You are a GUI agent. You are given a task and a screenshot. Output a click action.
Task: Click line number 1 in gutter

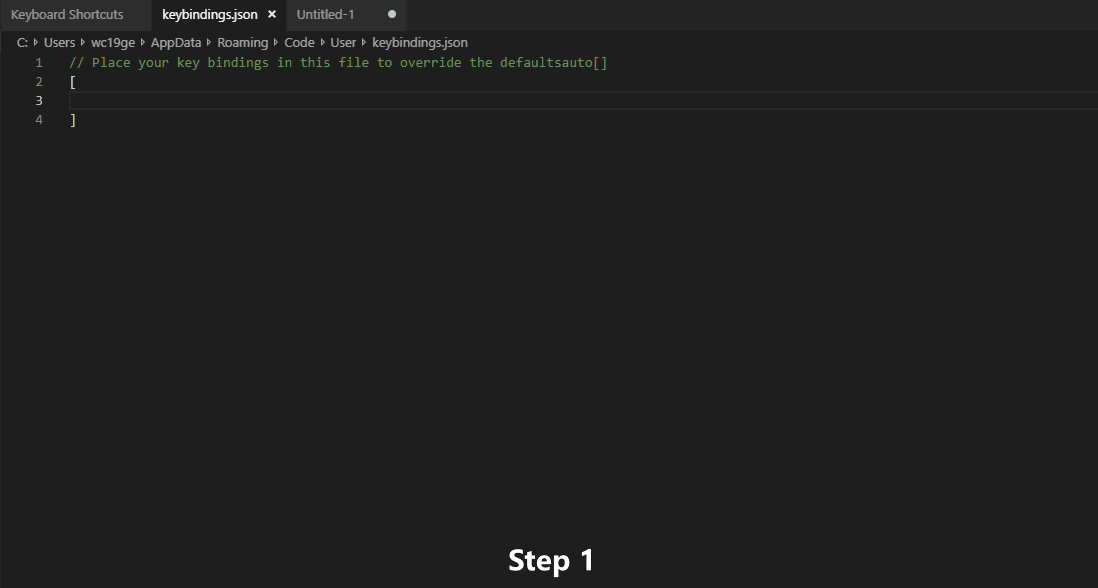point(39,63)
